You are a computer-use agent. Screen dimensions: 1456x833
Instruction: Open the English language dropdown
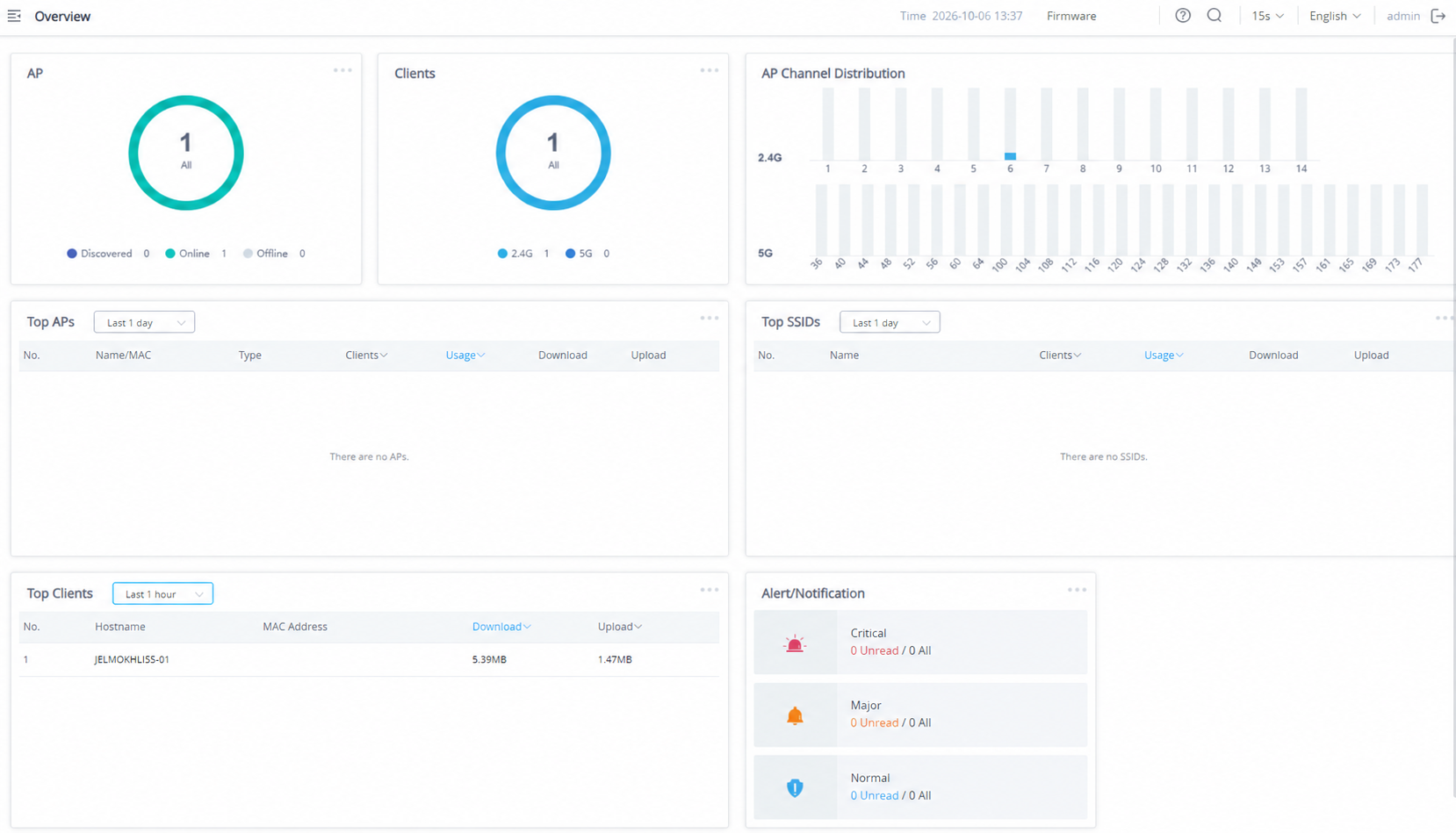[1335, 16]
